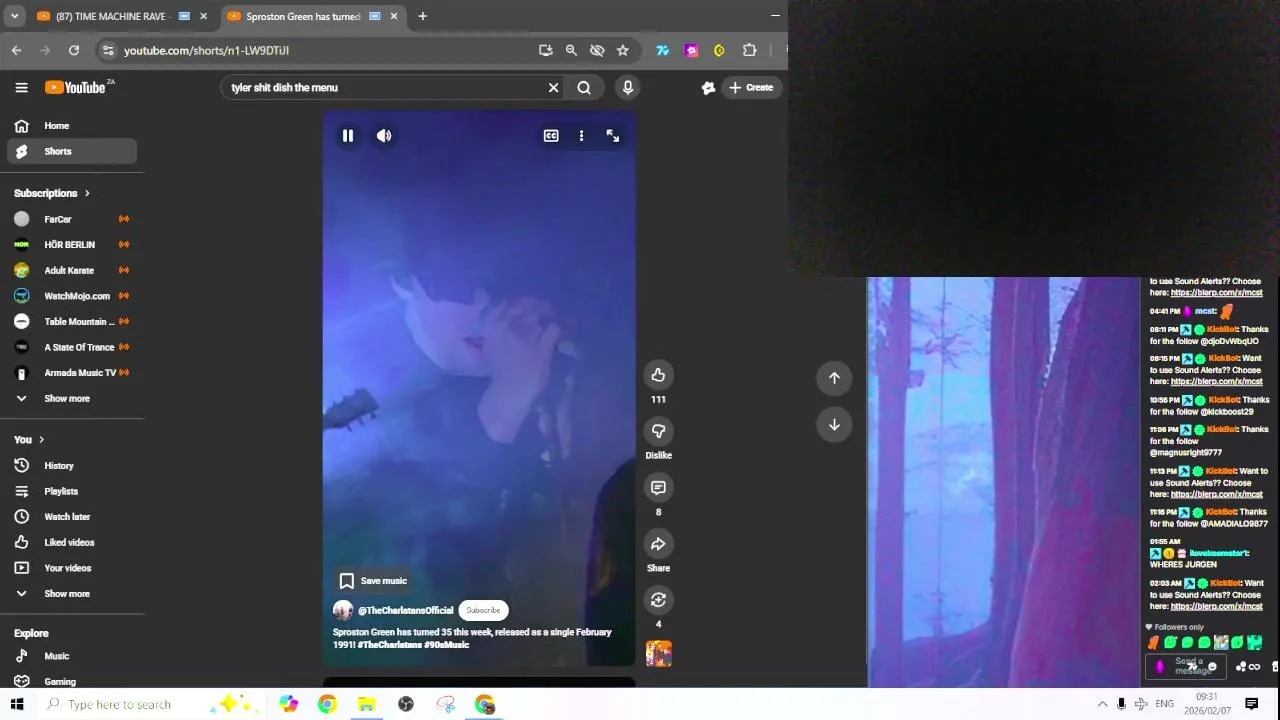
Task: Open OBS Studio from the taskbar
Action: (x=406, y=704)
